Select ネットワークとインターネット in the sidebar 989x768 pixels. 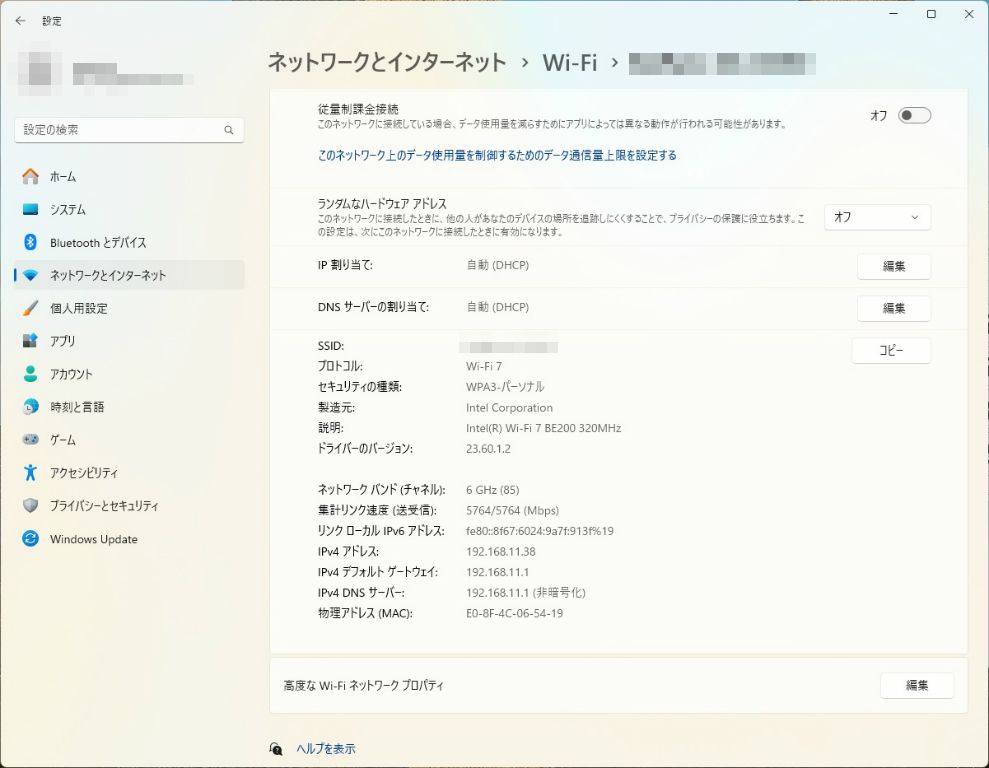[x=129, y=276]
